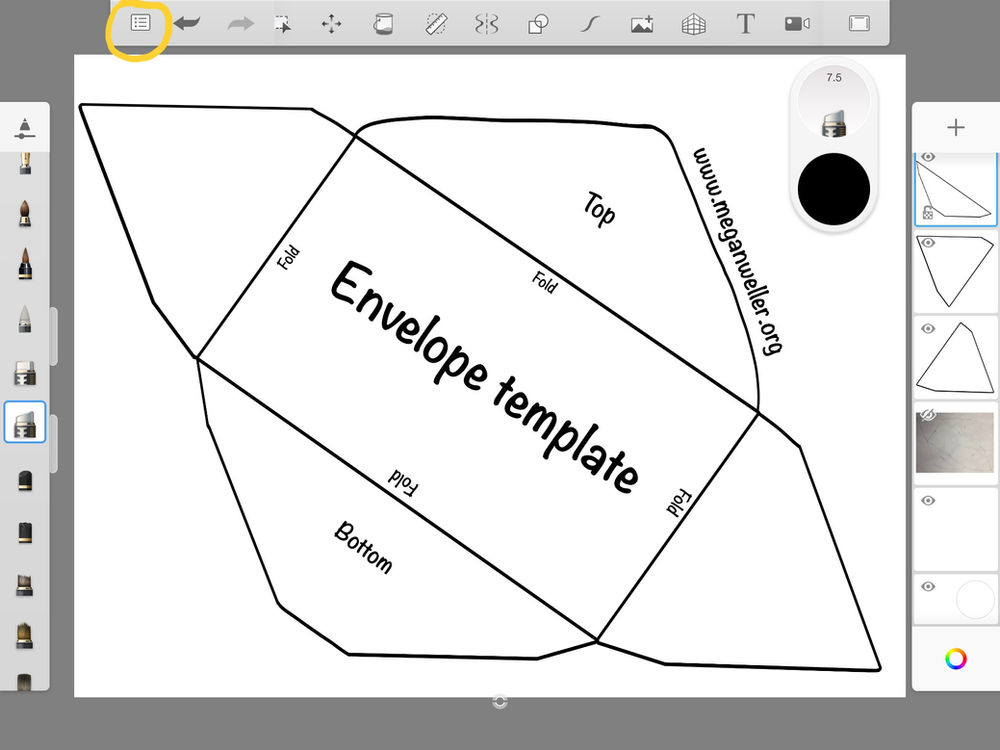Open the Ruler guides tool
Viewport: 1000px width, 750px height.
(436, 24)
